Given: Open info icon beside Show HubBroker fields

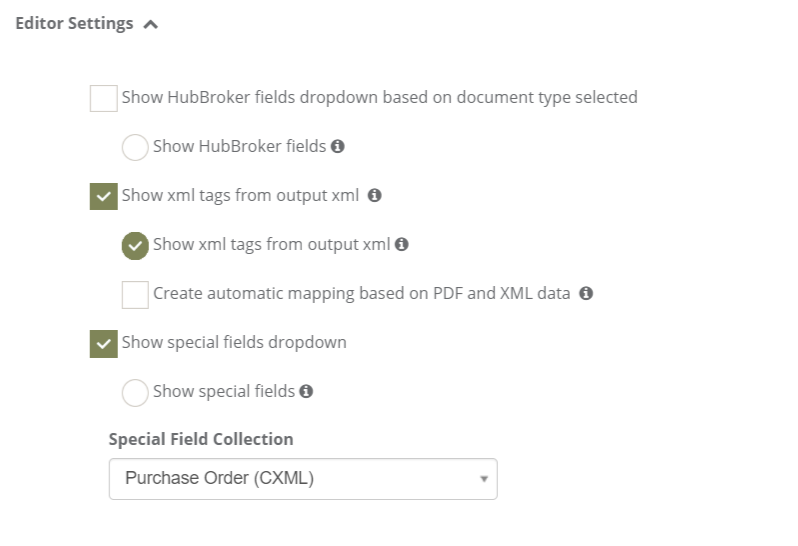Looking at the screenshot, I should coord(337,147).
